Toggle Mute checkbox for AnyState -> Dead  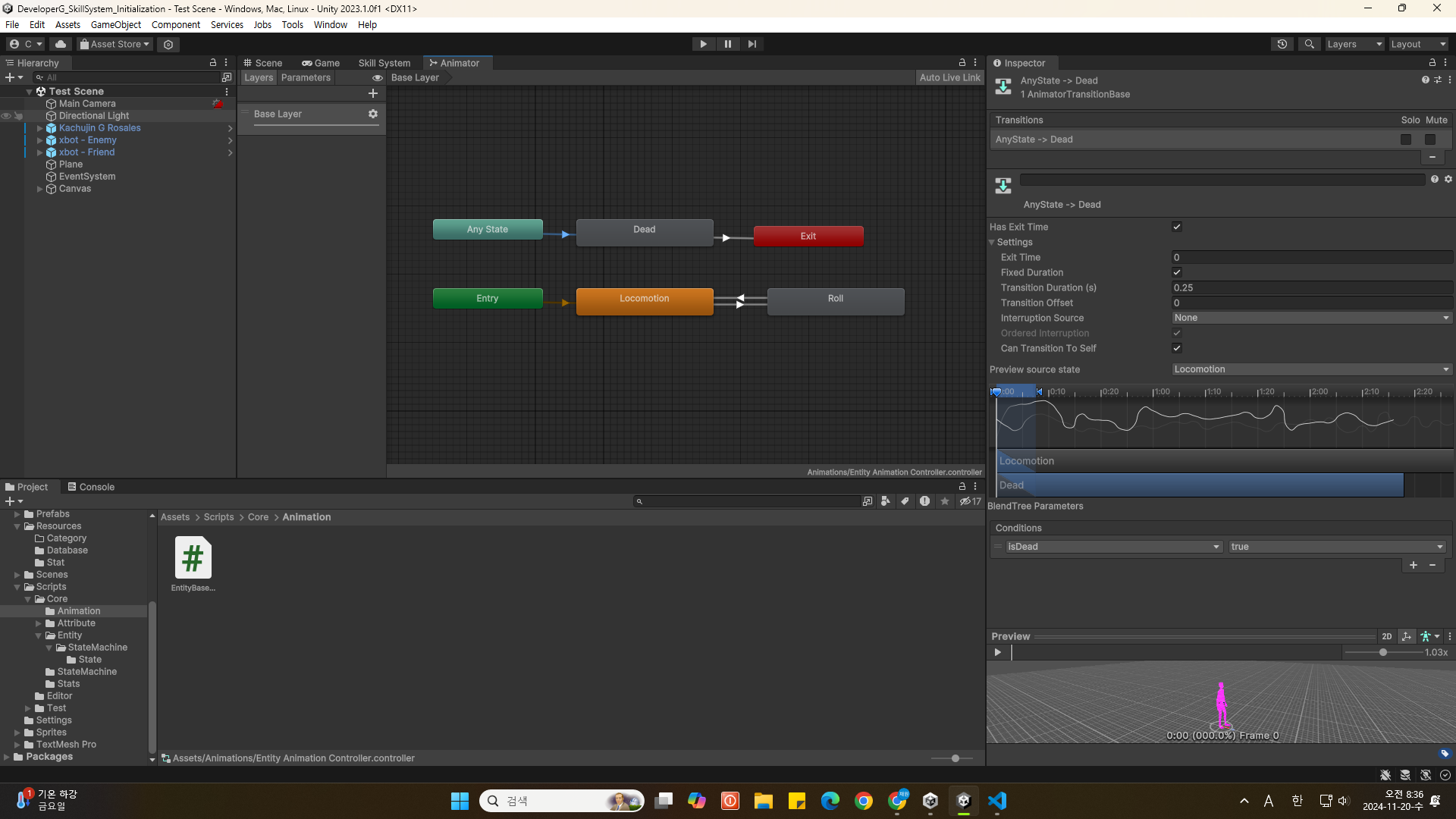(1430, 140)
